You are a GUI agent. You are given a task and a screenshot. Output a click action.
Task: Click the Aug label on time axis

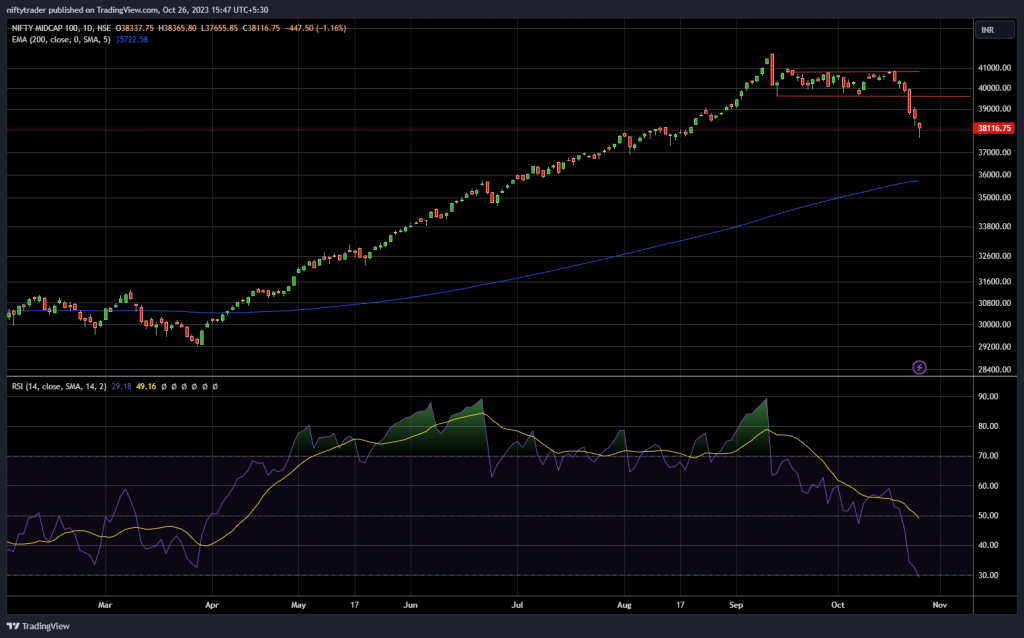[624, 605]
